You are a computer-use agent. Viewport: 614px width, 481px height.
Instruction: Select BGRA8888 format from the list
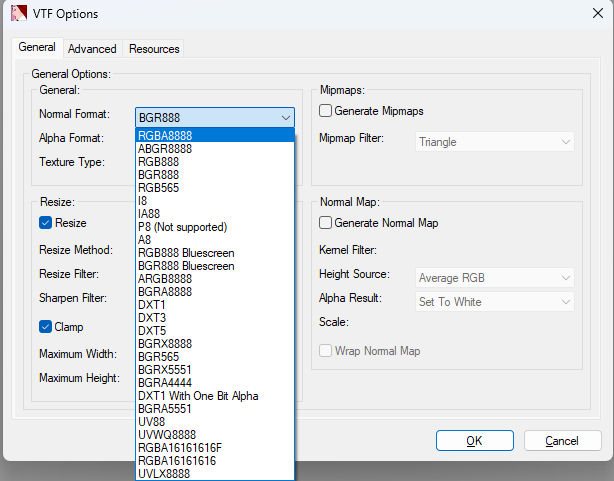pos(165,292)
